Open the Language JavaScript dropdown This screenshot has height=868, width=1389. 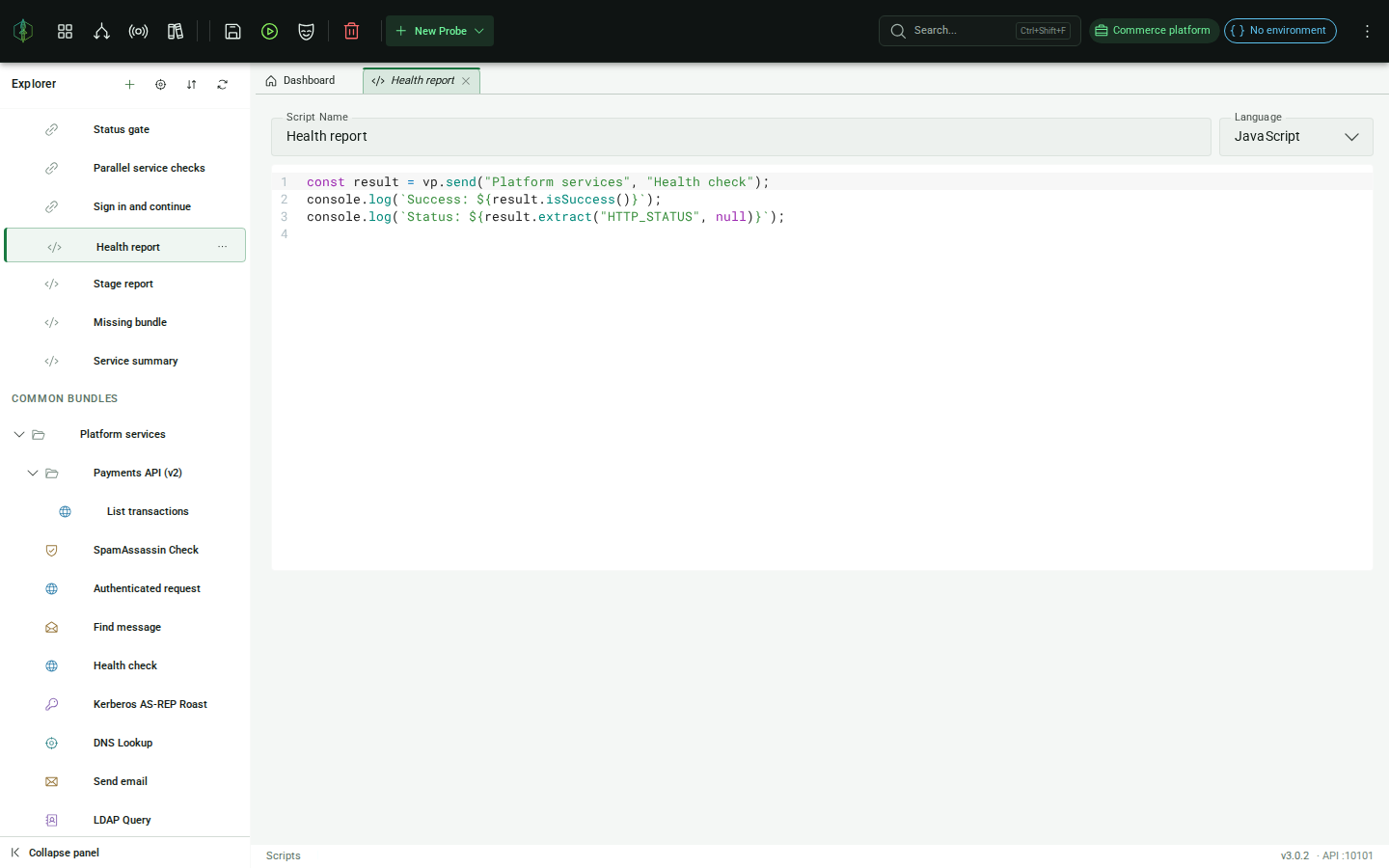(1295, 136)
